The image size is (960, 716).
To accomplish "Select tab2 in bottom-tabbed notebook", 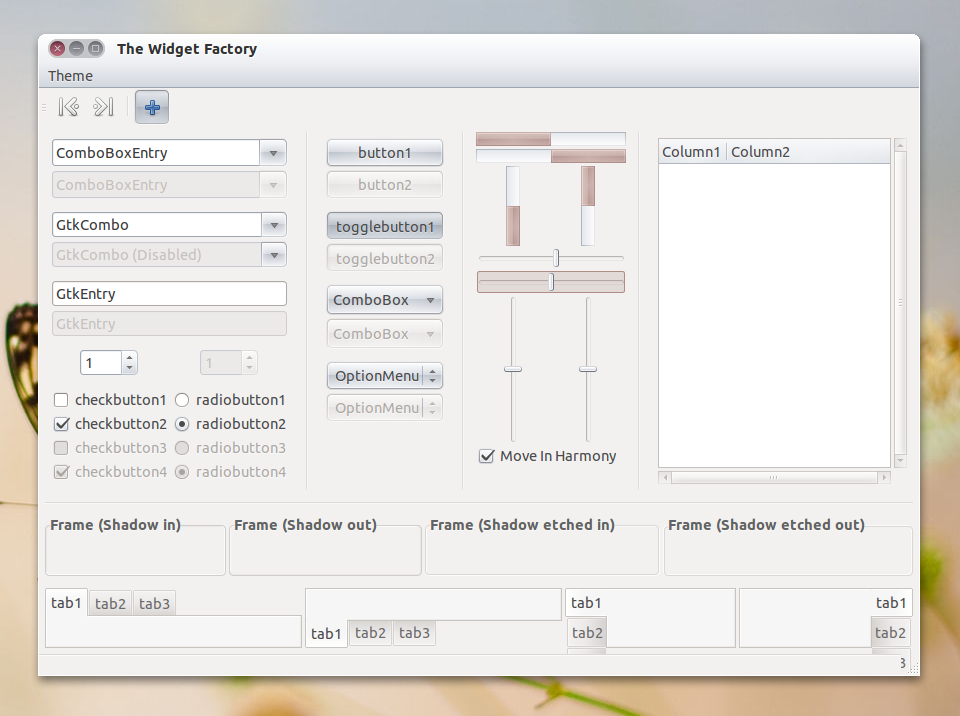I will 370,633.
